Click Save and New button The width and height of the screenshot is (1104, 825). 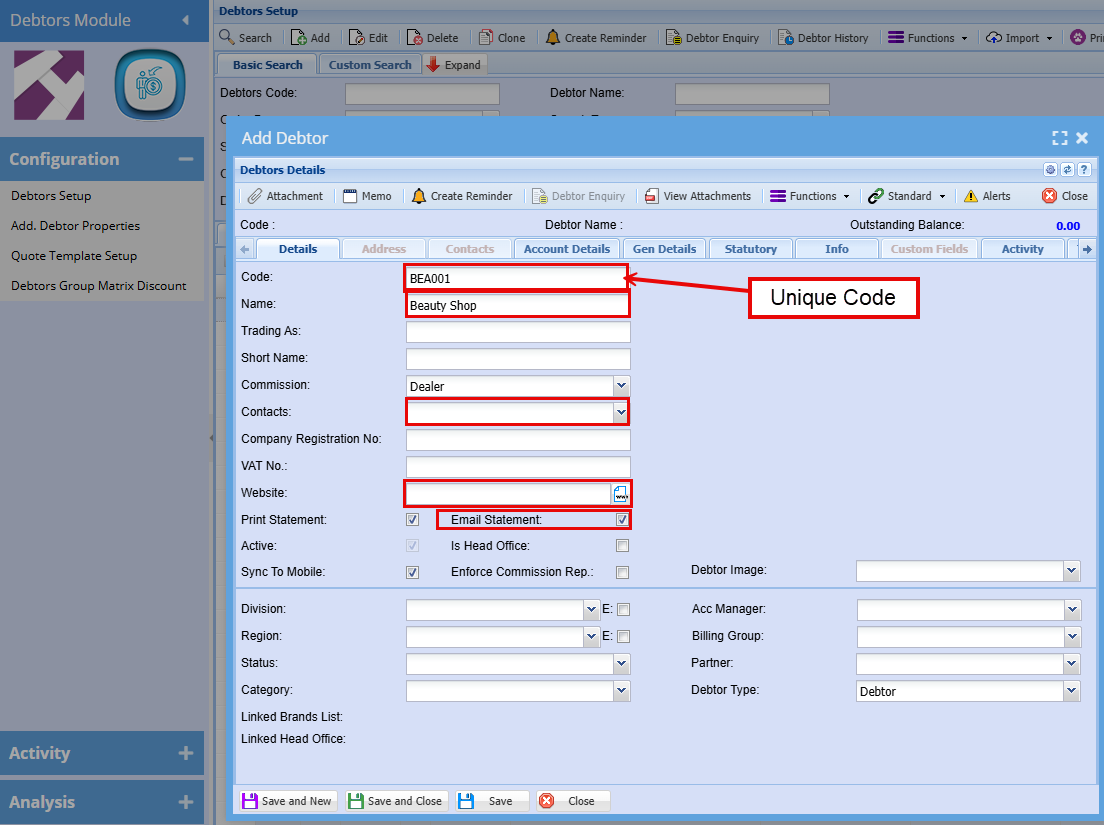point(287,801)
